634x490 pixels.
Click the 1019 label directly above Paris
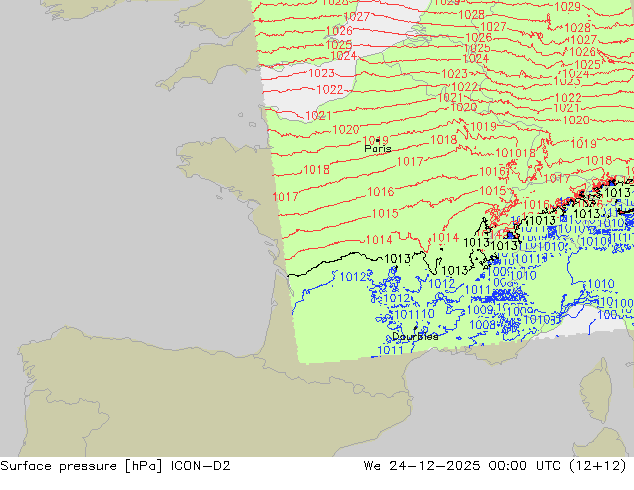click(x=376, y=140)
